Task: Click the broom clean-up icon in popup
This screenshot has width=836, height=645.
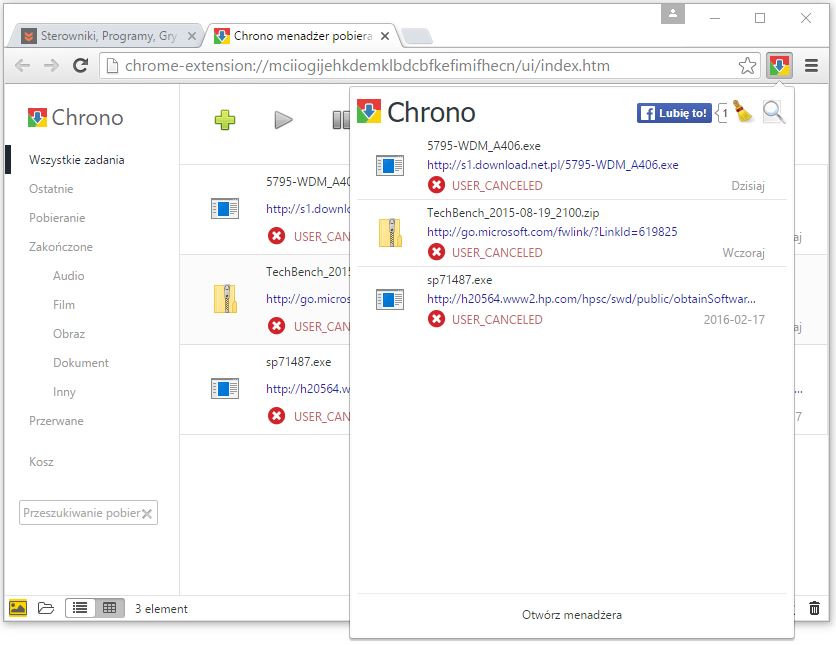Action: (742, 111)
